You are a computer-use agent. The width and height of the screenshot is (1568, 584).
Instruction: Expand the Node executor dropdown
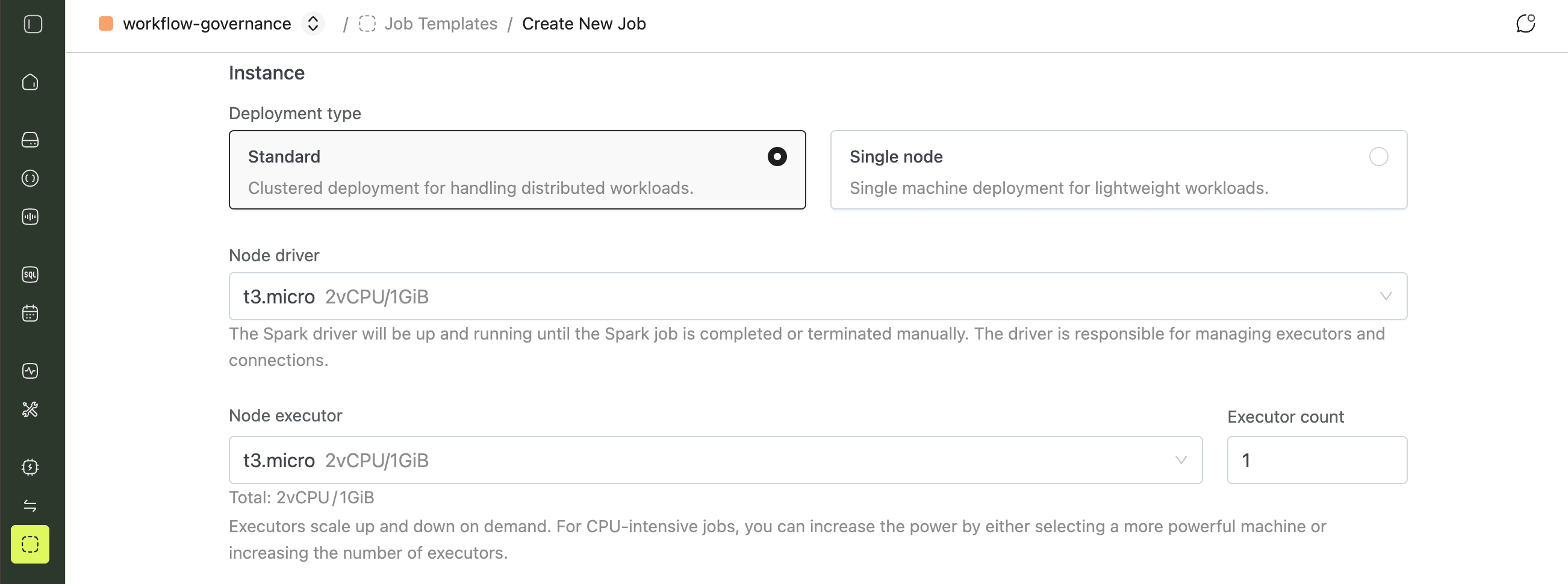click(x=715, y=460)
